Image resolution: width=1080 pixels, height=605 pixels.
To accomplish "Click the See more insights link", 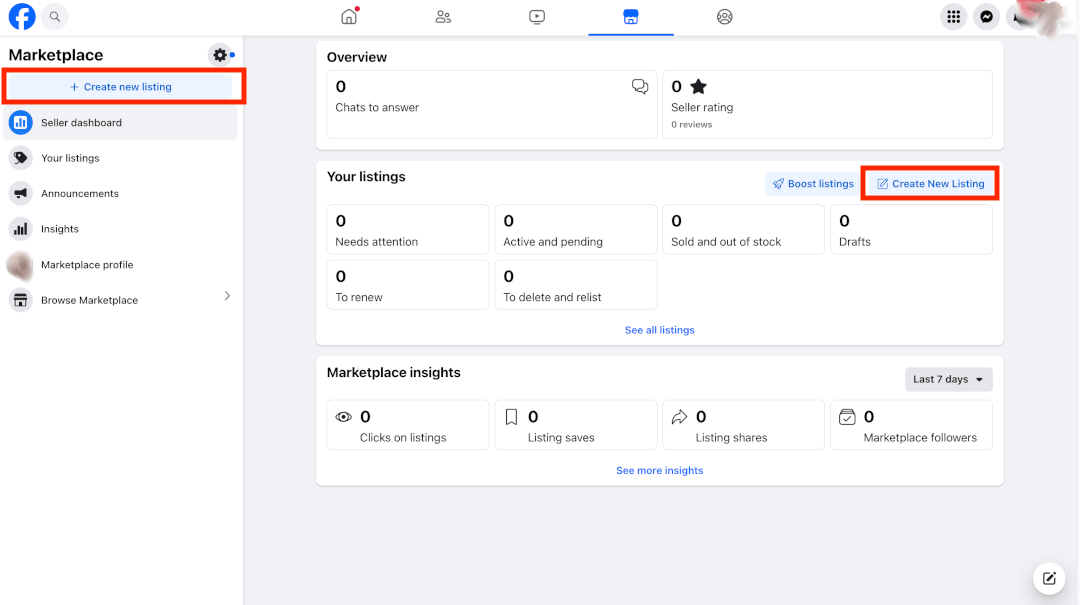I will pyautogui.click(x=659, y=471).
